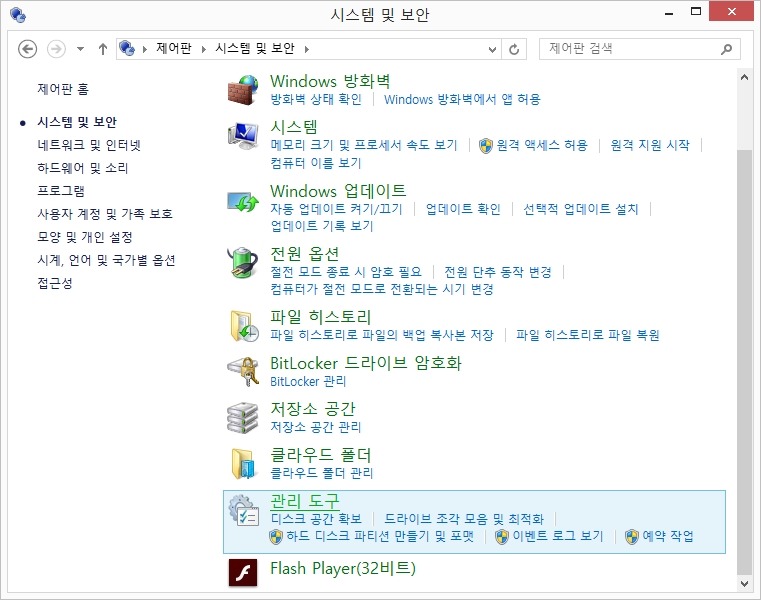Click 방화벽 상태 확인 link

[316, 100]
